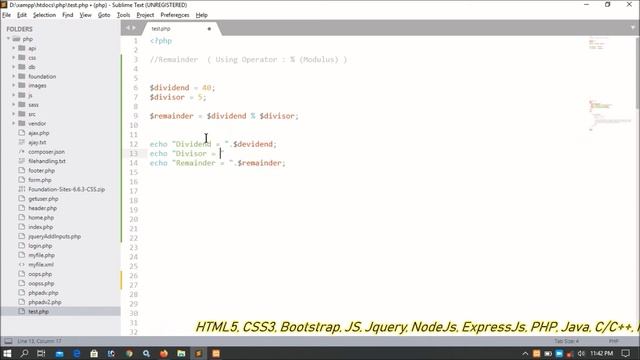Image resolution: width=640 pixels, height=360 pixels.
Task: Click the Tab Size 4 status setting
Action: coord(567,341)
